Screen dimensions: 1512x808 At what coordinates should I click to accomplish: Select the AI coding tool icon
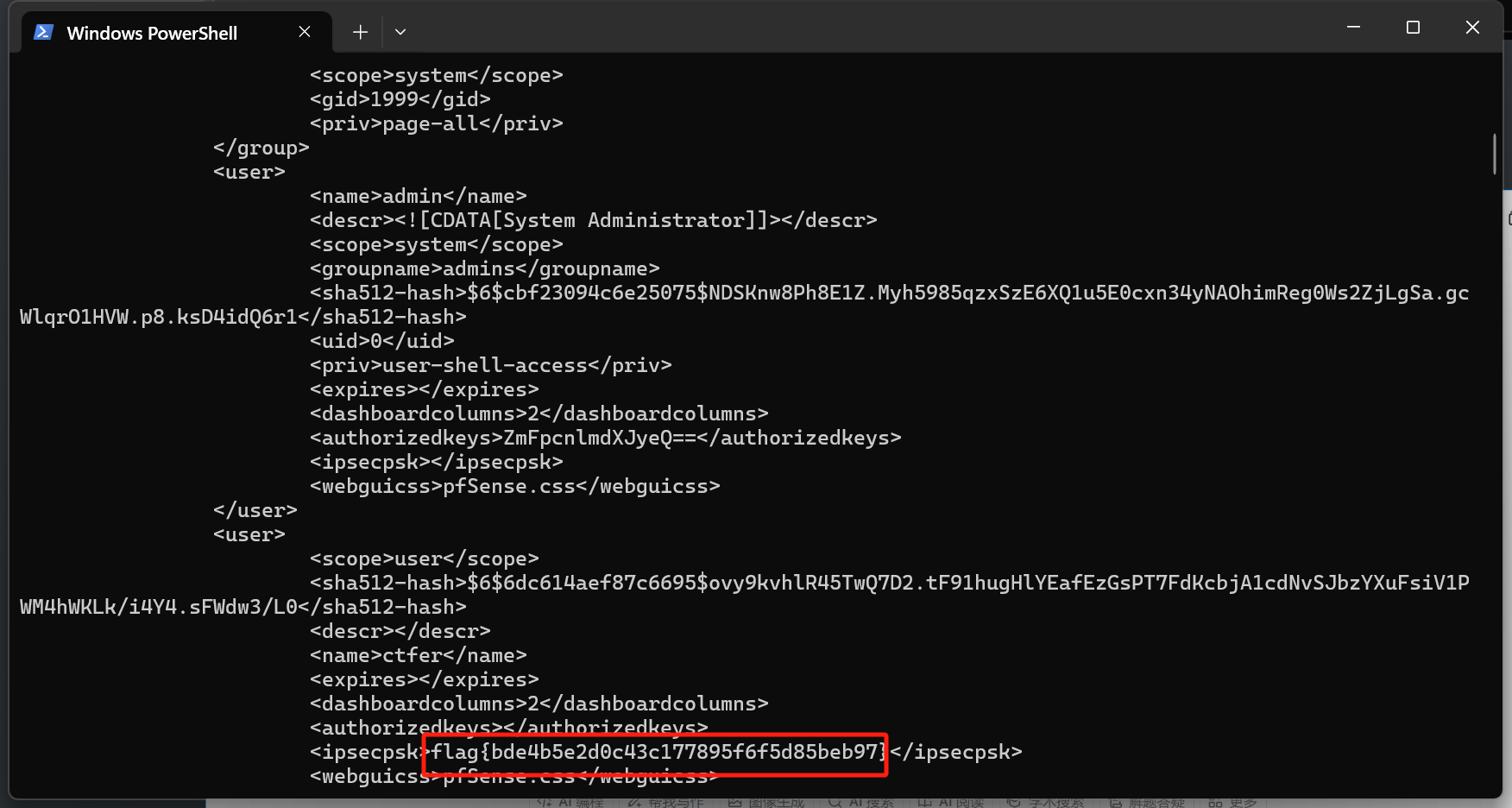pyautogui.click(x=570, y=802)
